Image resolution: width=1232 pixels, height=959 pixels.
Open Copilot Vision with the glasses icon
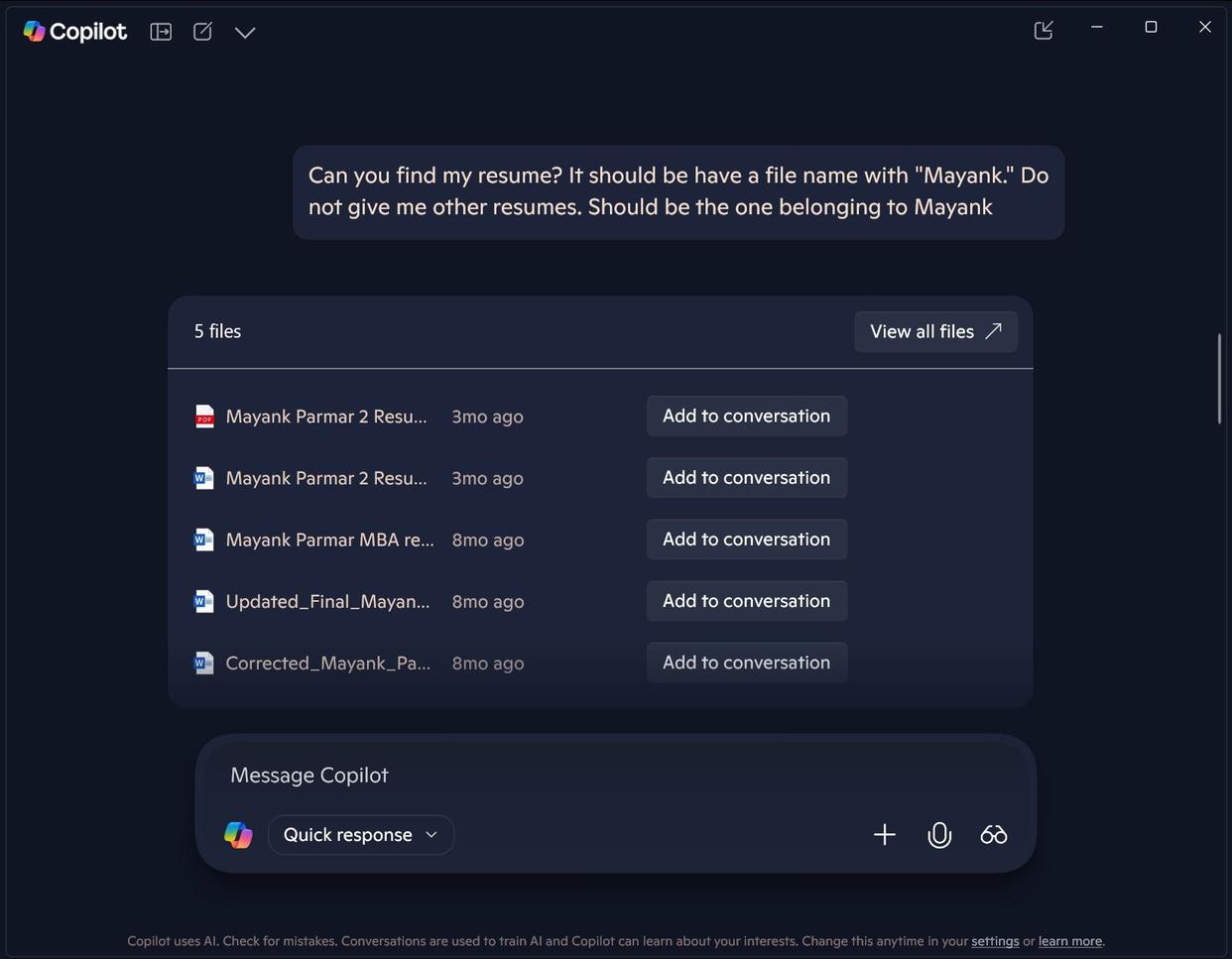pos(993,834)
